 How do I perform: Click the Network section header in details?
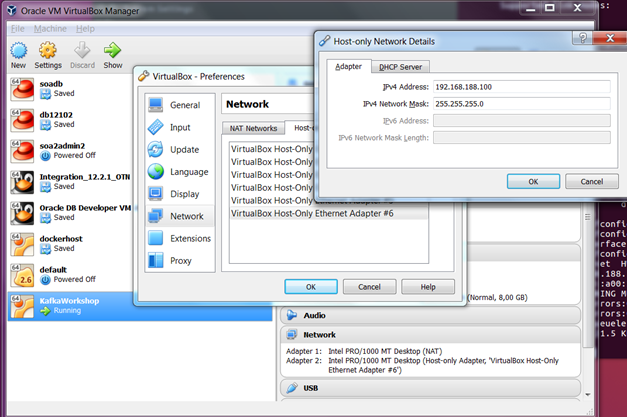431,335
